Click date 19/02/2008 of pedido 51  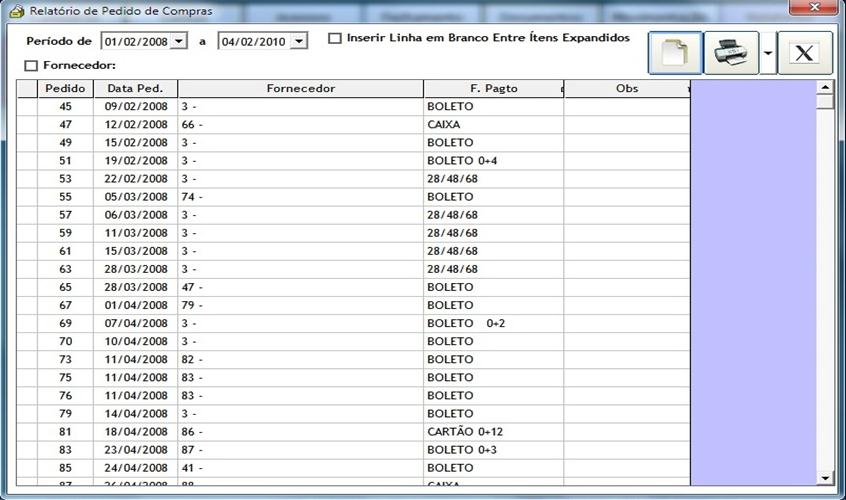[x=135, y=161]
